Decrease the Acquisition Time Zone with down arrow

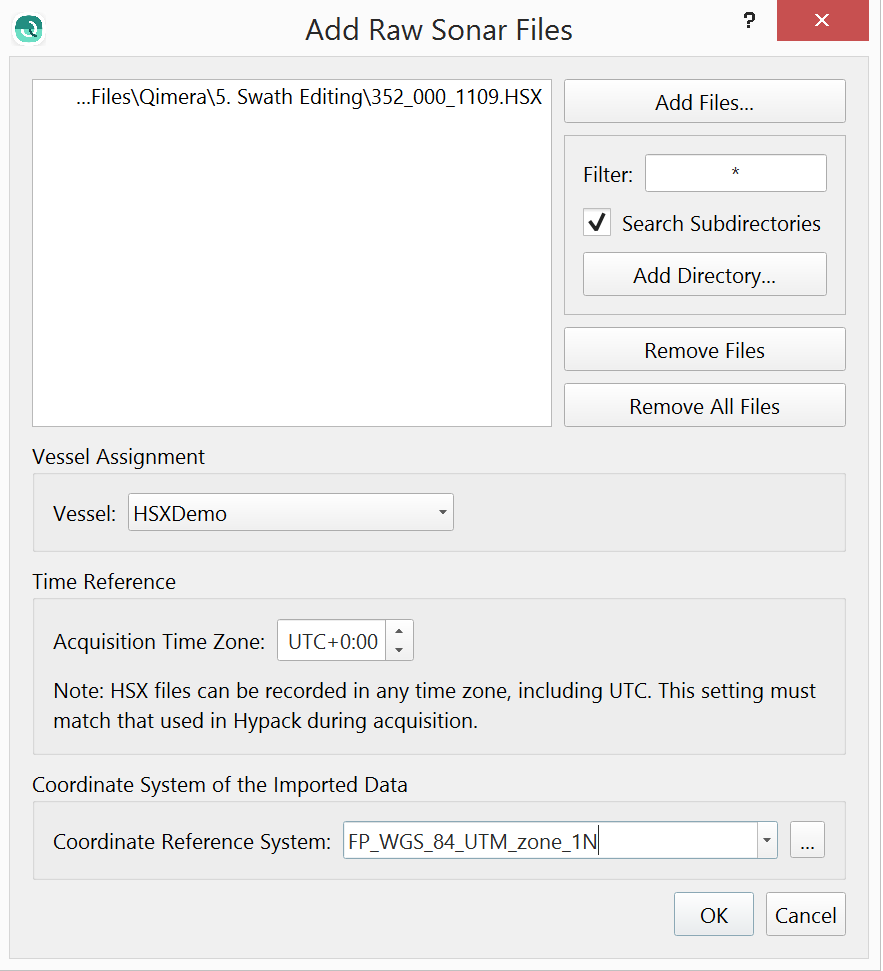point(399,650)
